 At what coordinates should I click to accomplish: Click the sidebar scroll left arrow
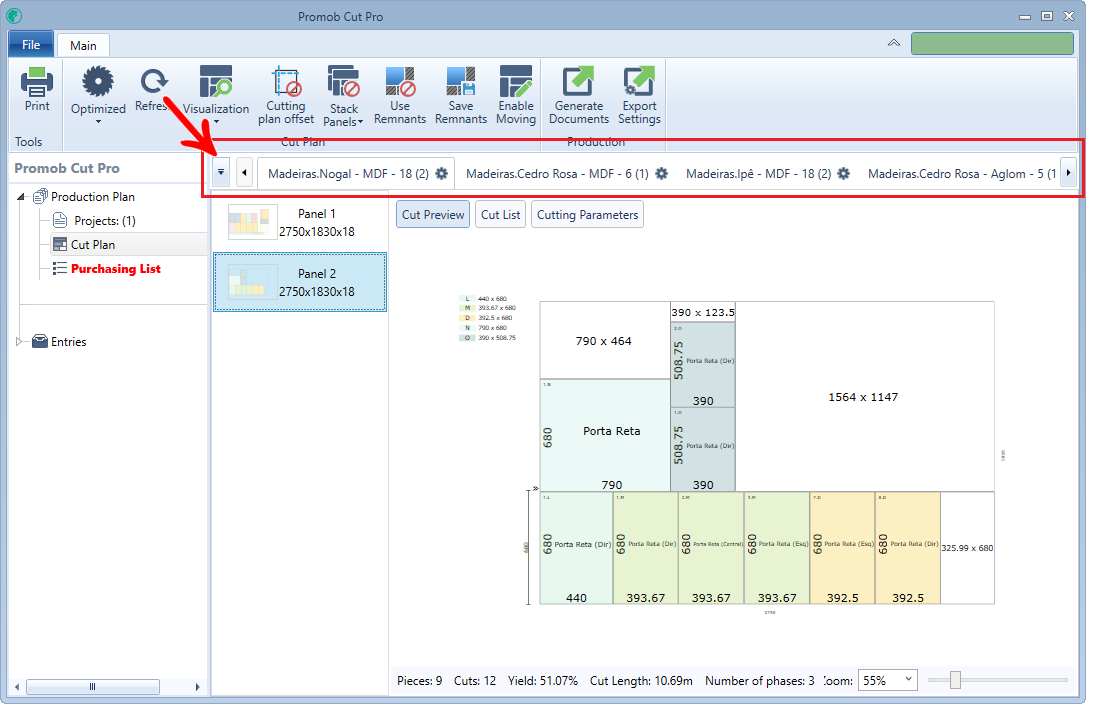coord(17,687)
